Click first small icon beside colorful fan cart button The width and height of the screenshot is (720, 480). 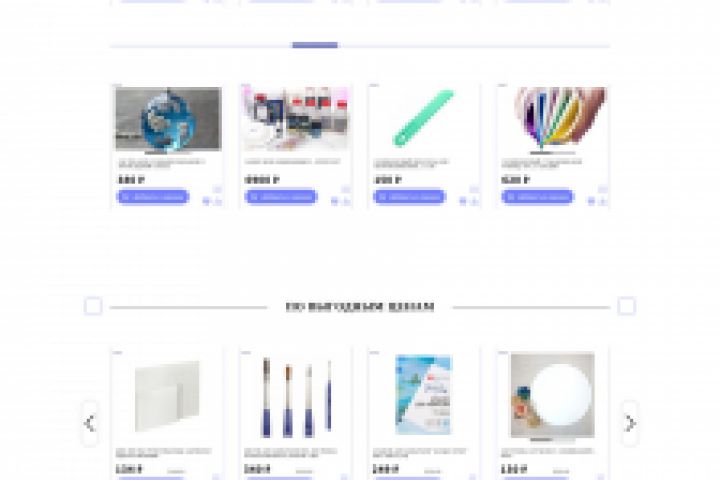(591, 201)
